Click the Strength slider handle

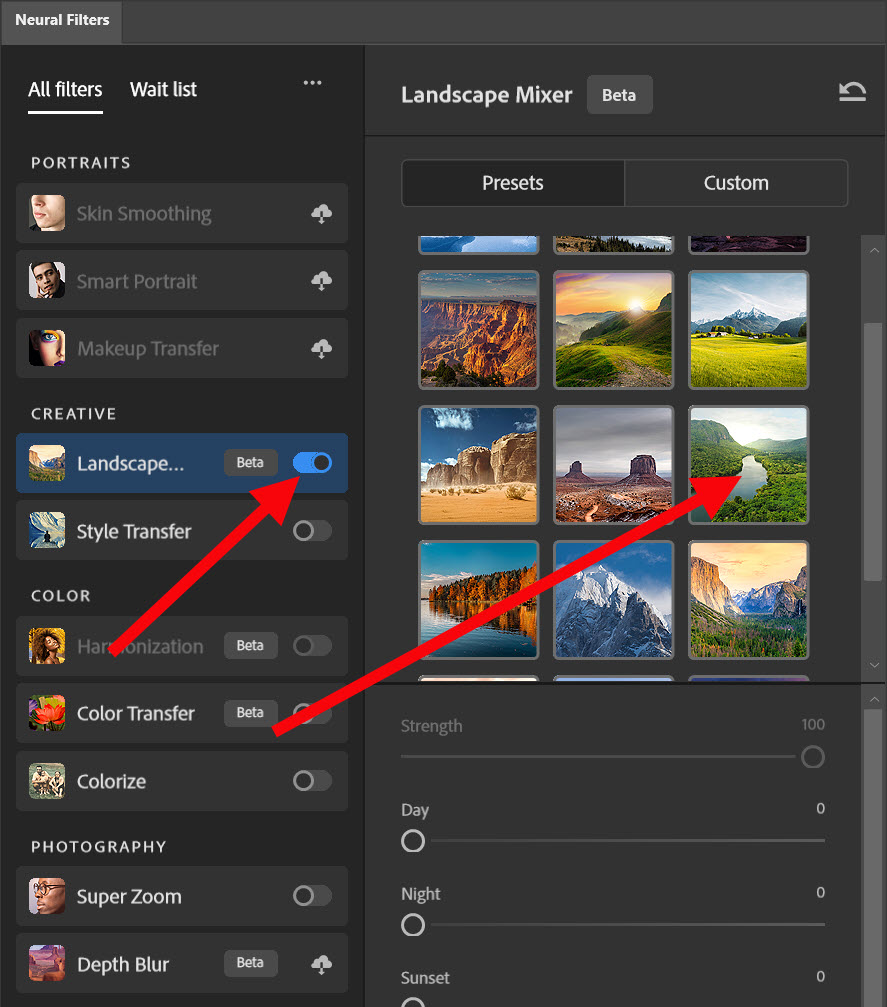pyautogui.click(x=812, y=757)
